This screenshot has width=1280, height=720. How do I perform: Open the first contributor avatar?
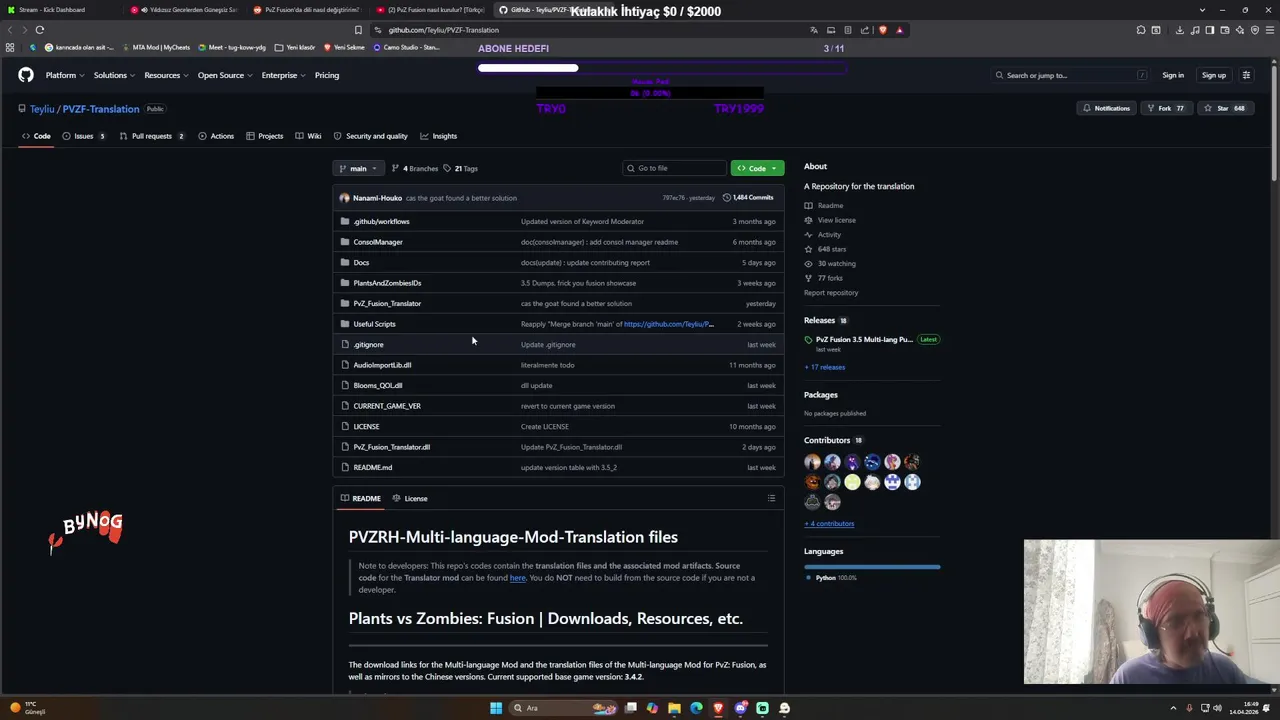812,462
